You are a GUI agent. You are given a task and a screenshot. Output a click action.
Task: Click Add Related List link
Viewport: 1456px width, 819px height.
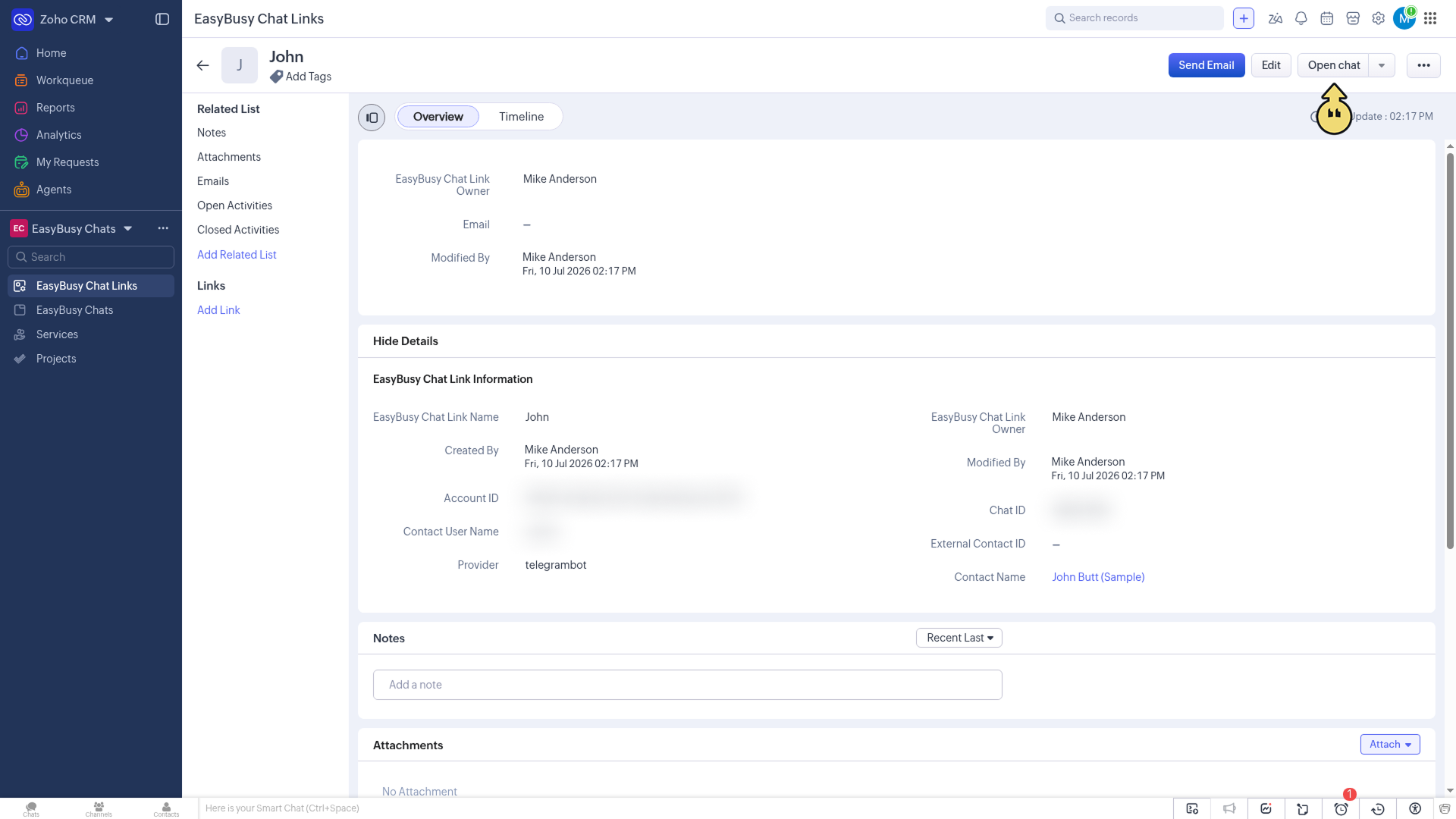(237, 255)
